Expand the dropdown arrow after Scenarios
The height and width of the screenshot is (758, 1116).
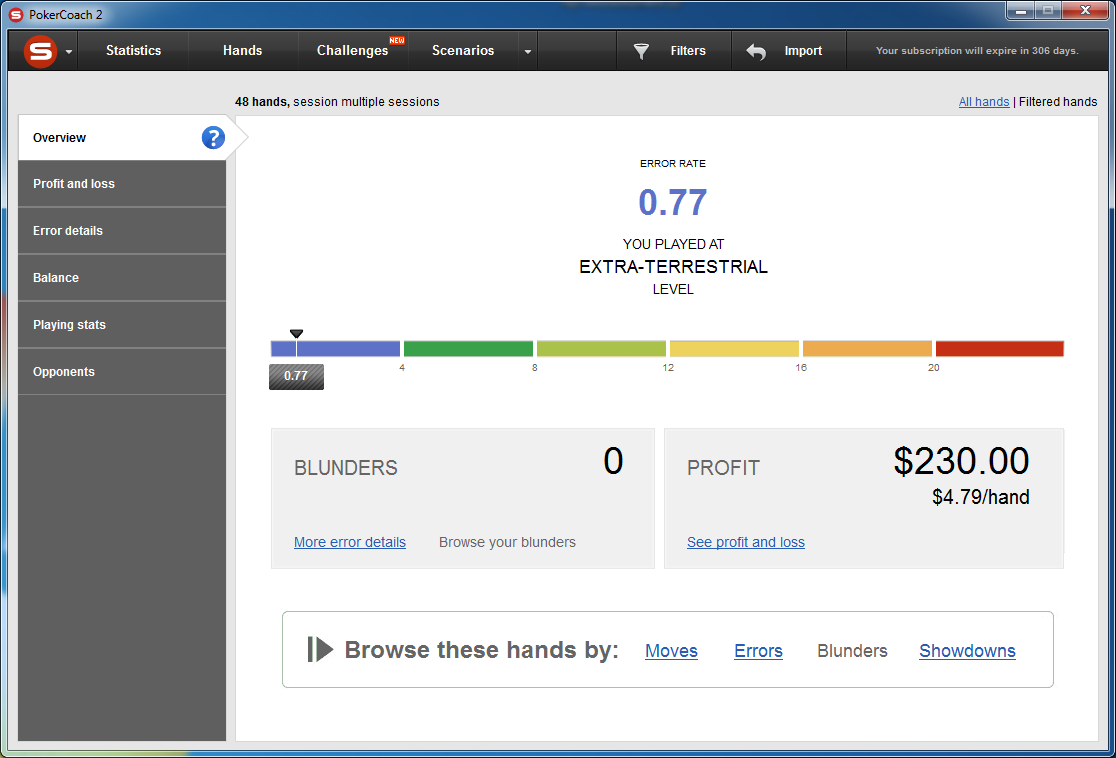(527, 51)
